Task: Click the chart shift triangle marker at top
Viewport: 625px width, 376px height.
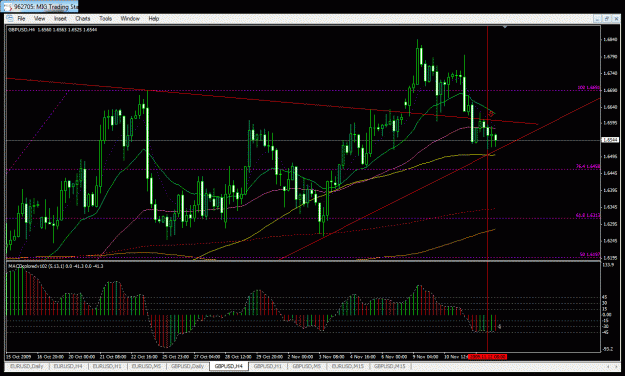Action: coord(505,27)
